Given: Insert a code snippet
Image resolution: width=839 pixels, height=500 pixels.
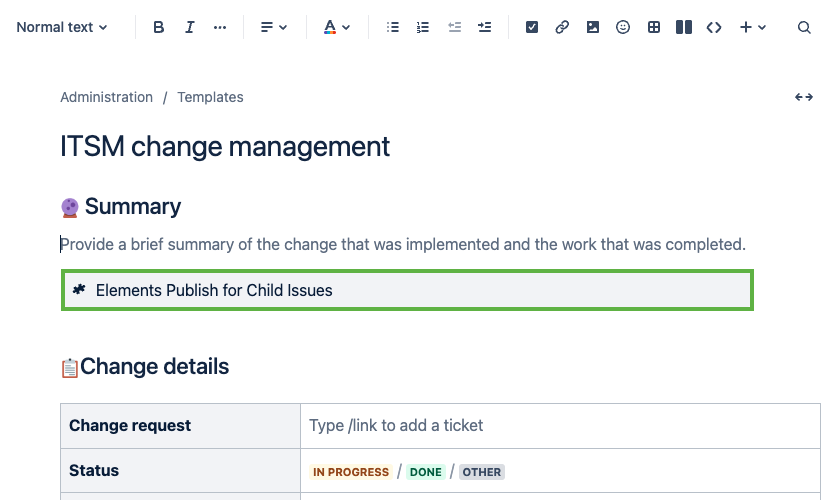Looking at the screenshot, I should point(714,27).
